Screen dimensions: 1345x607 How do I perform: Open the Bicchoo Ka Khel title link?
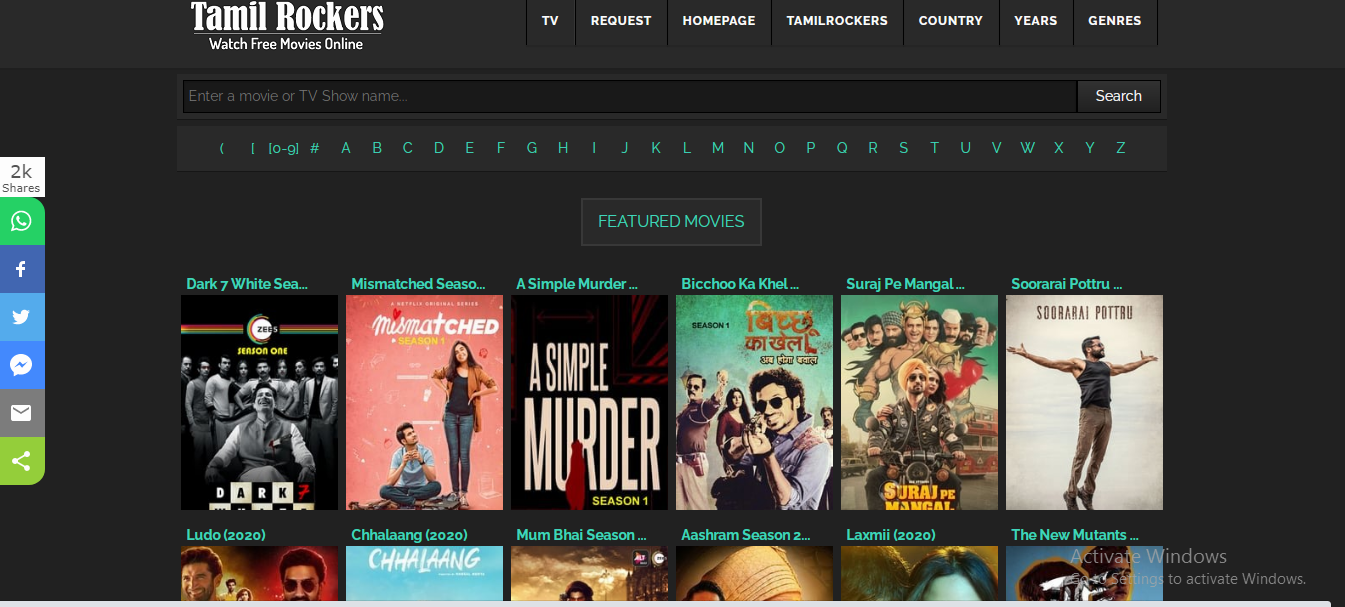740,284
